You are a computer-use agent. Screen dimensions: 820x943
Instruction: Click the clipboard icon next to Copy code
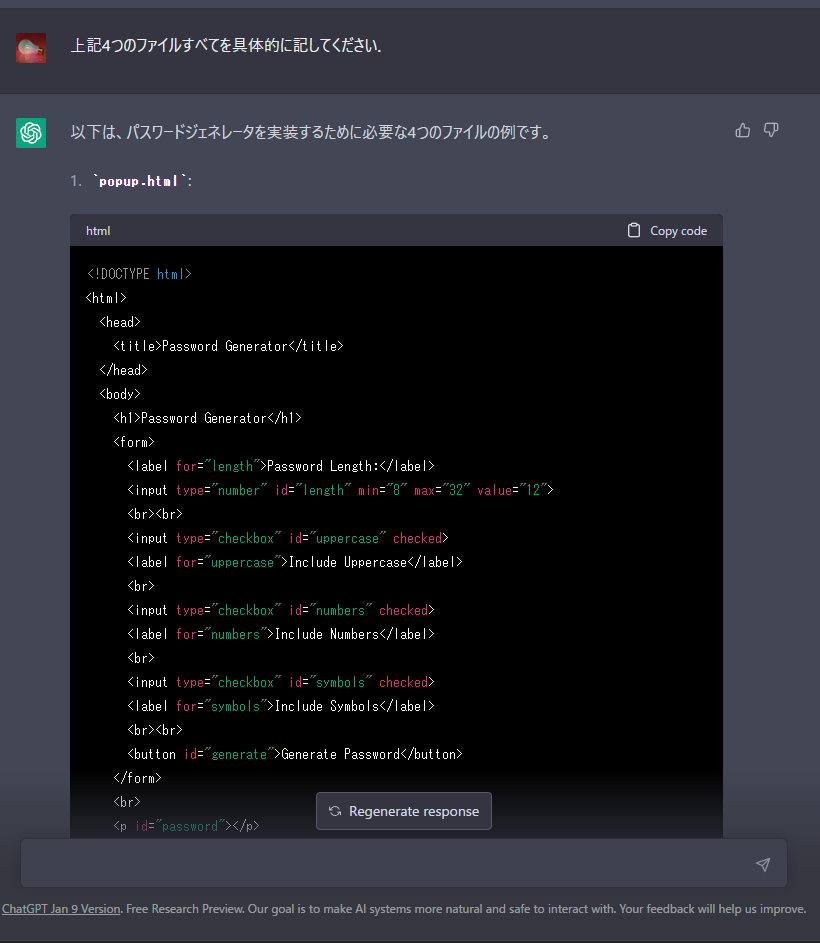634,230
